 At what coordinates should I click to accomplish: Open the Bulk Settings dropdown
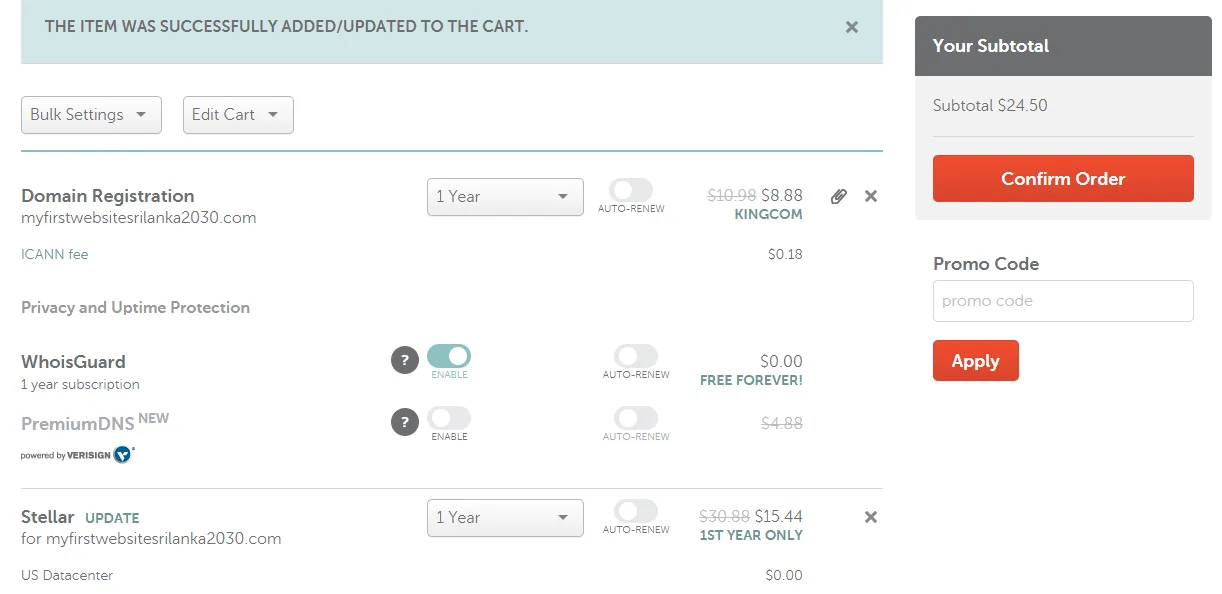coord(91,115)
